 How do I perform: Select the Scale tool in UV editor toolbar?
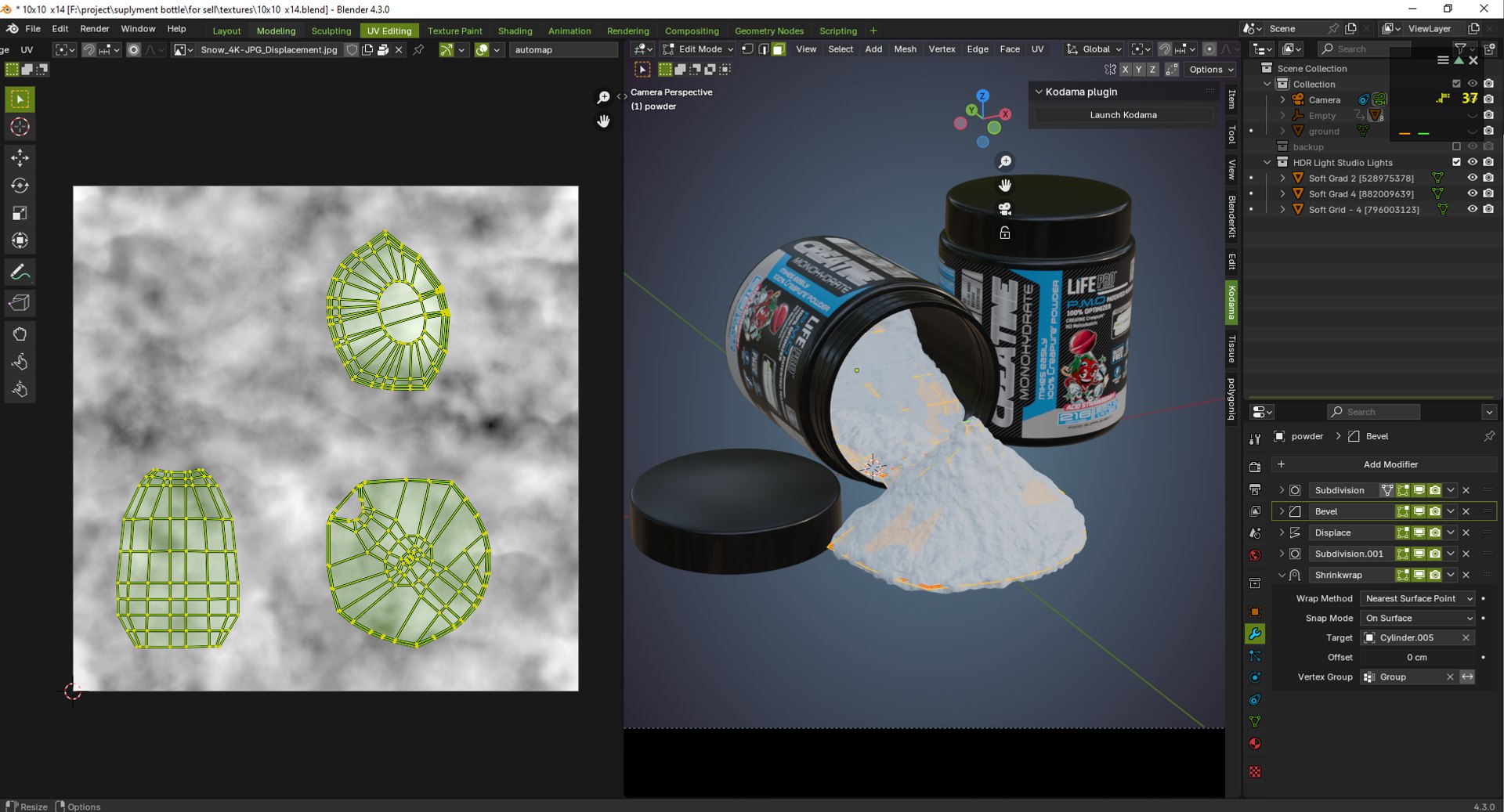tap(20, 213)
